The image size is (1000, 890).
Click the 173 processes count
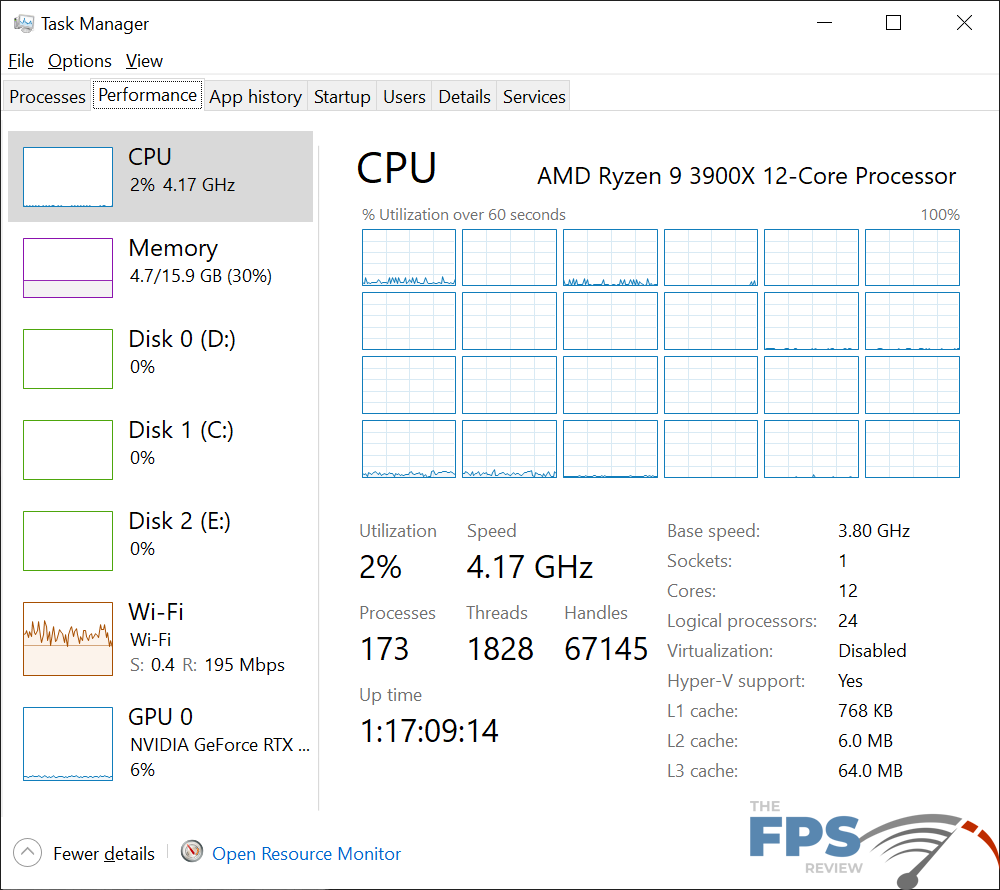point(384,649)
